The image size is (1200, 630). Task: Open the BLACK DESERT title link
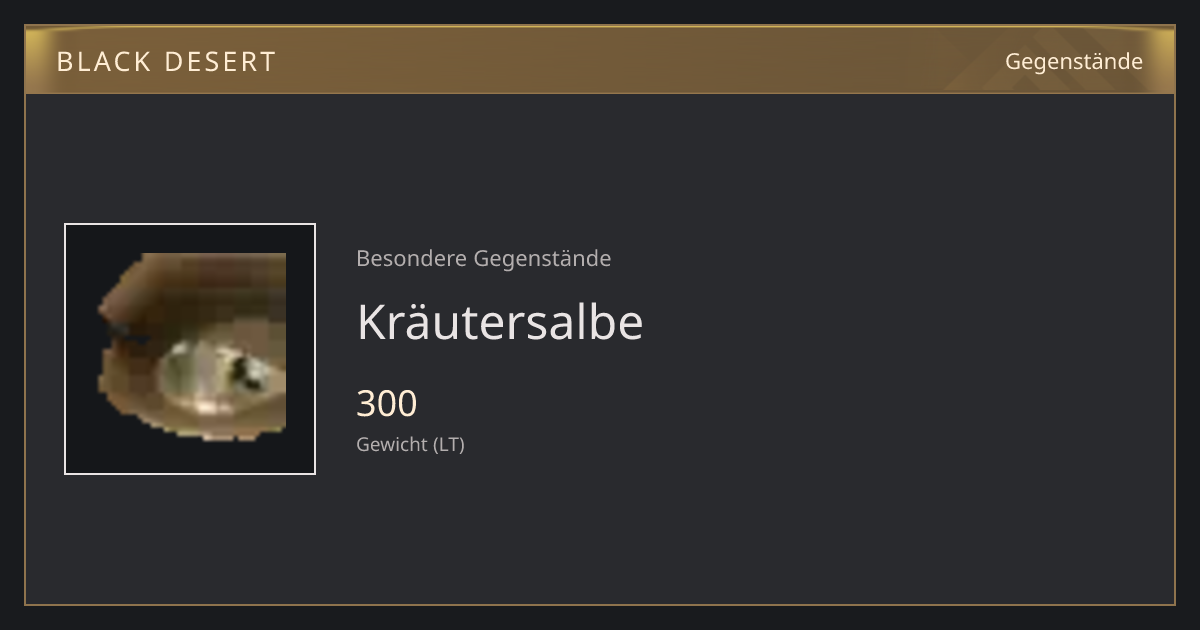tap(166, 62)
